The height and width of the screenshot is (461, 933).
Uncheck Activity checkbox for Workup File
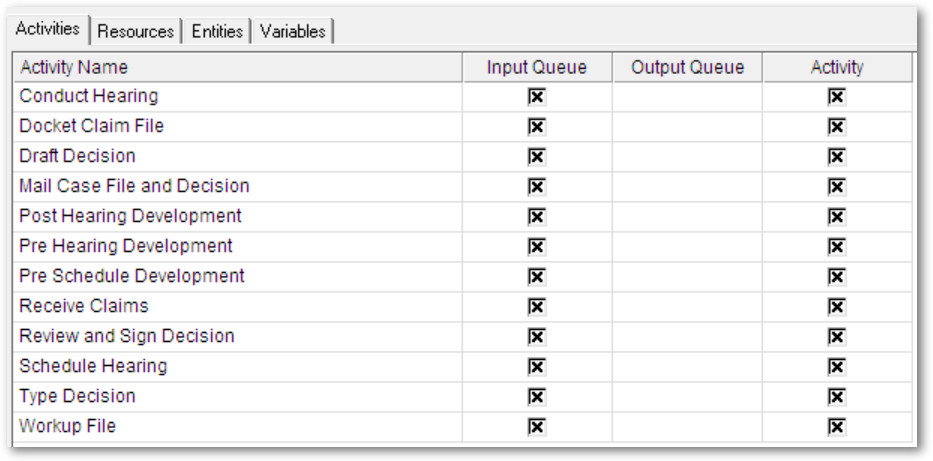(x=837, y=426)
